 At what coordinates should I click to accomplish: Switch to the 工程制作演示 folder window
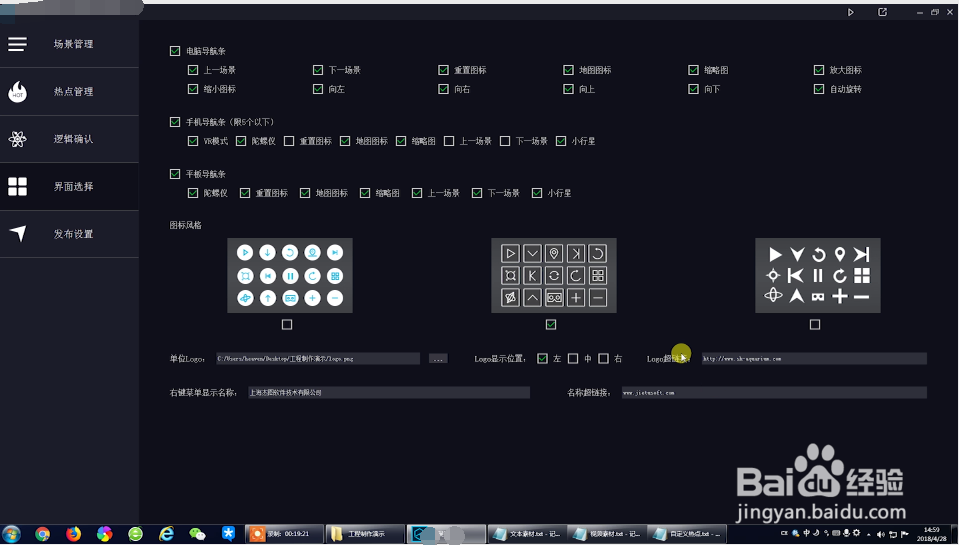tap(365, 534)
